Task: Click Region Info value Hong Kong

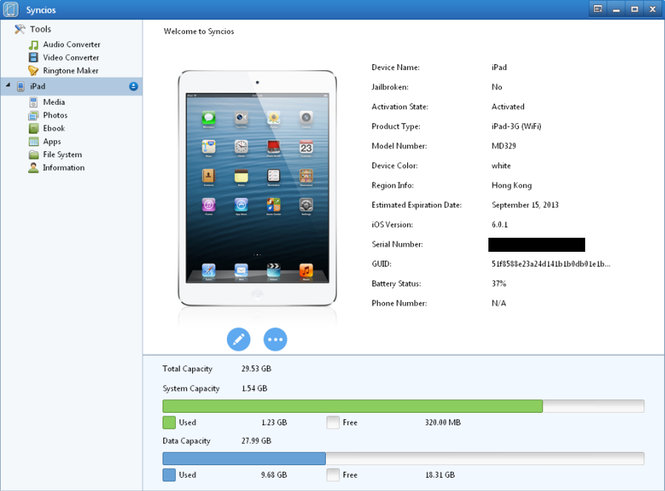Action: 511,186
